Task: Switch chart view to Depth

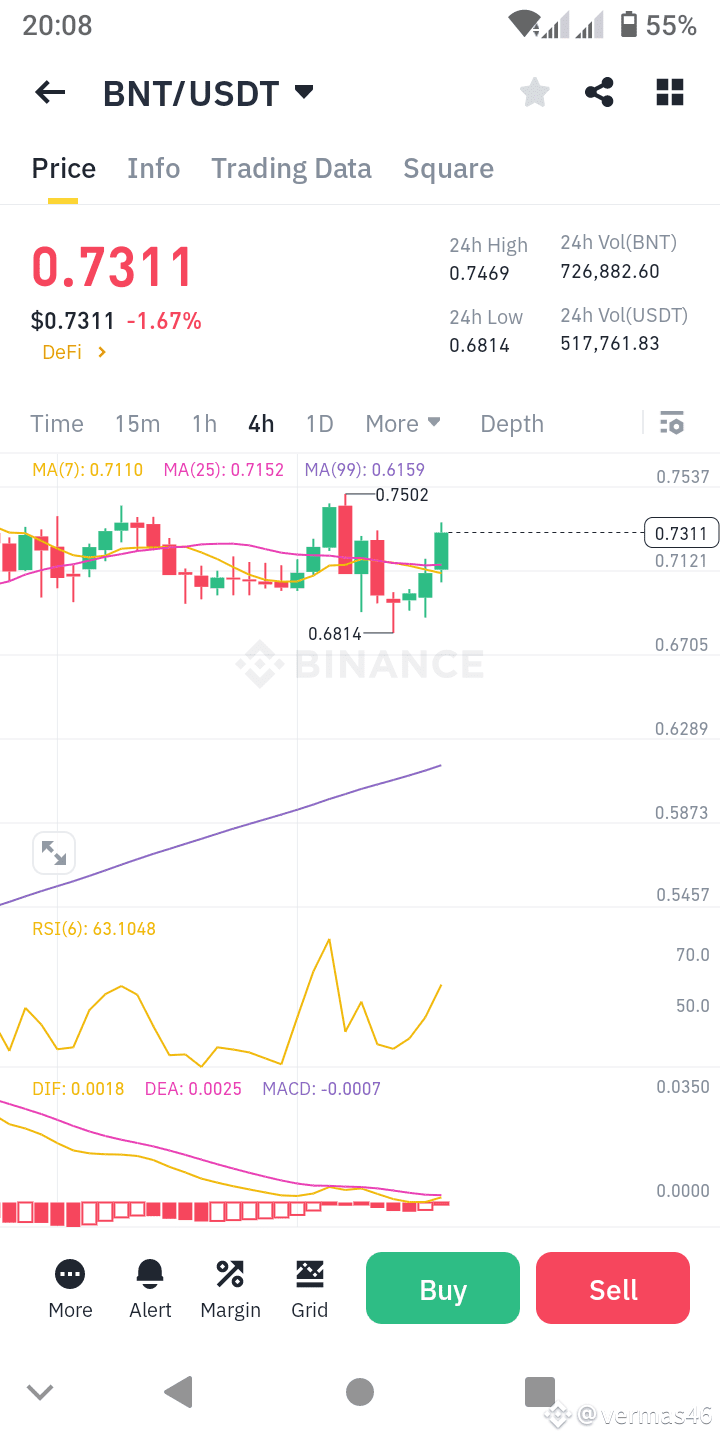Action: tap(511, 424)
